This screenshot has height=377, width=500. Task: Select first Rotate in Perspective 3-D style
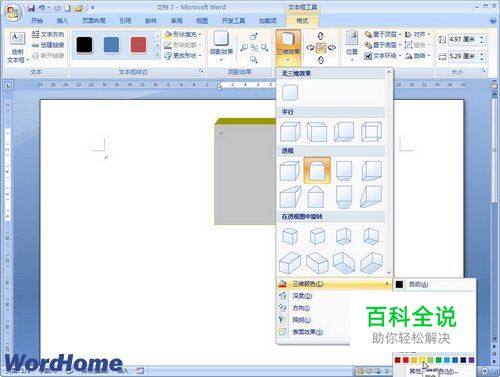[x=290, y=236]
